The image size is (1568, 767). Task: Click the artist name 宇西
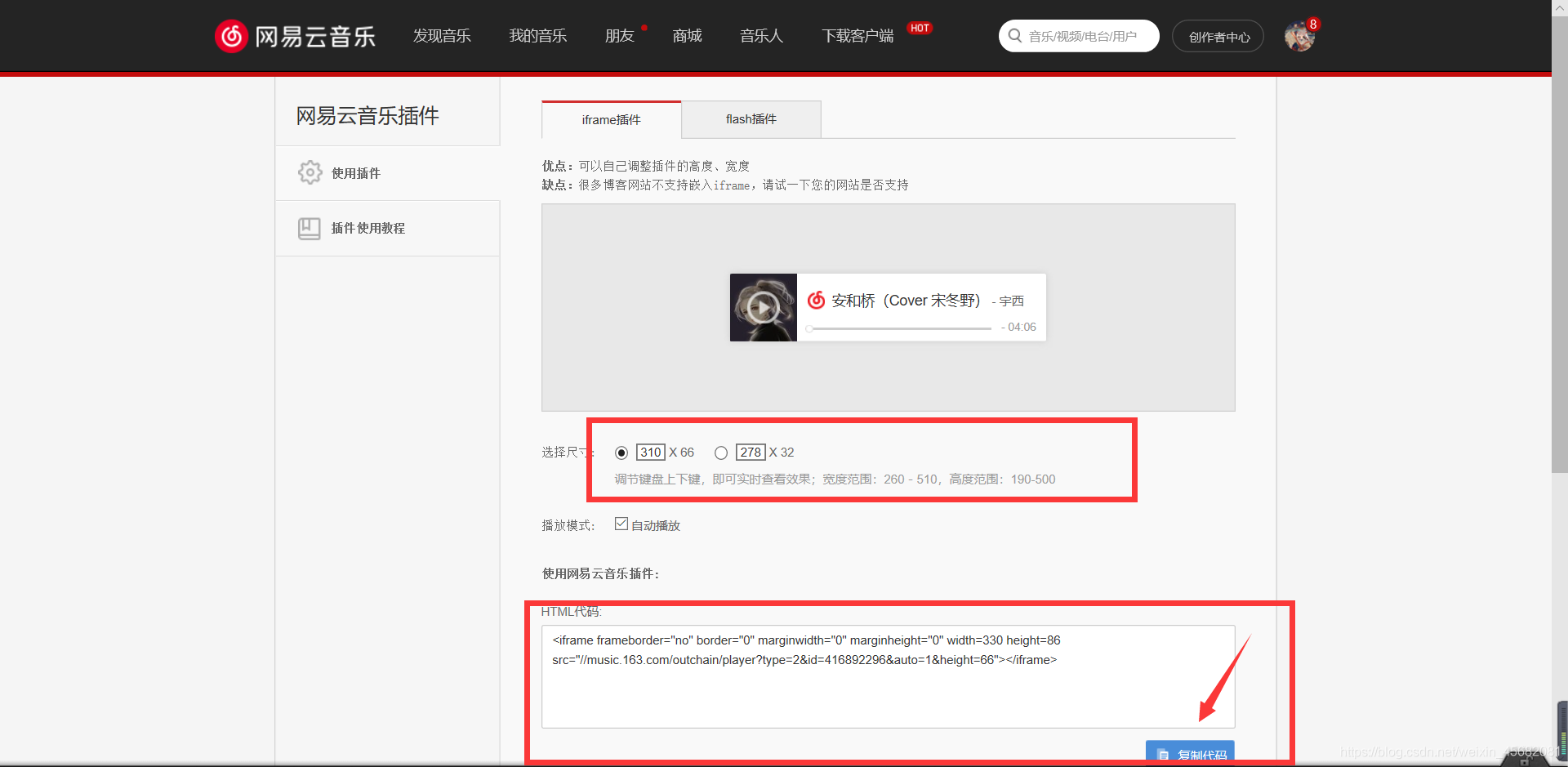(1012, 301)
